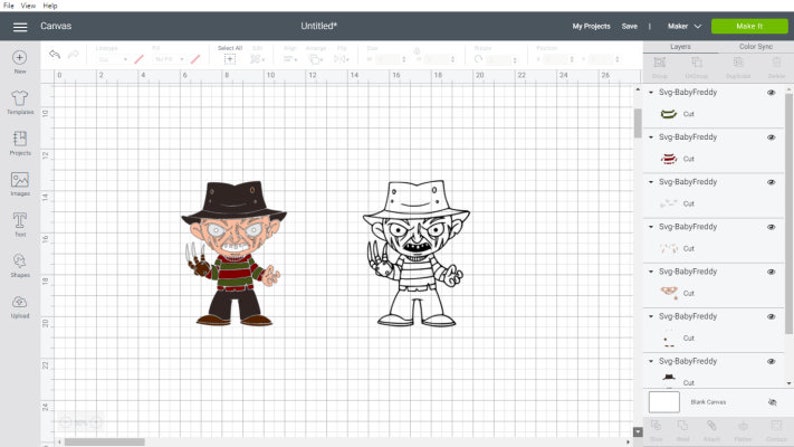This screenshot has width=794, height=447.
Task: Open the Align dropdown
Action: pos(290,59)
